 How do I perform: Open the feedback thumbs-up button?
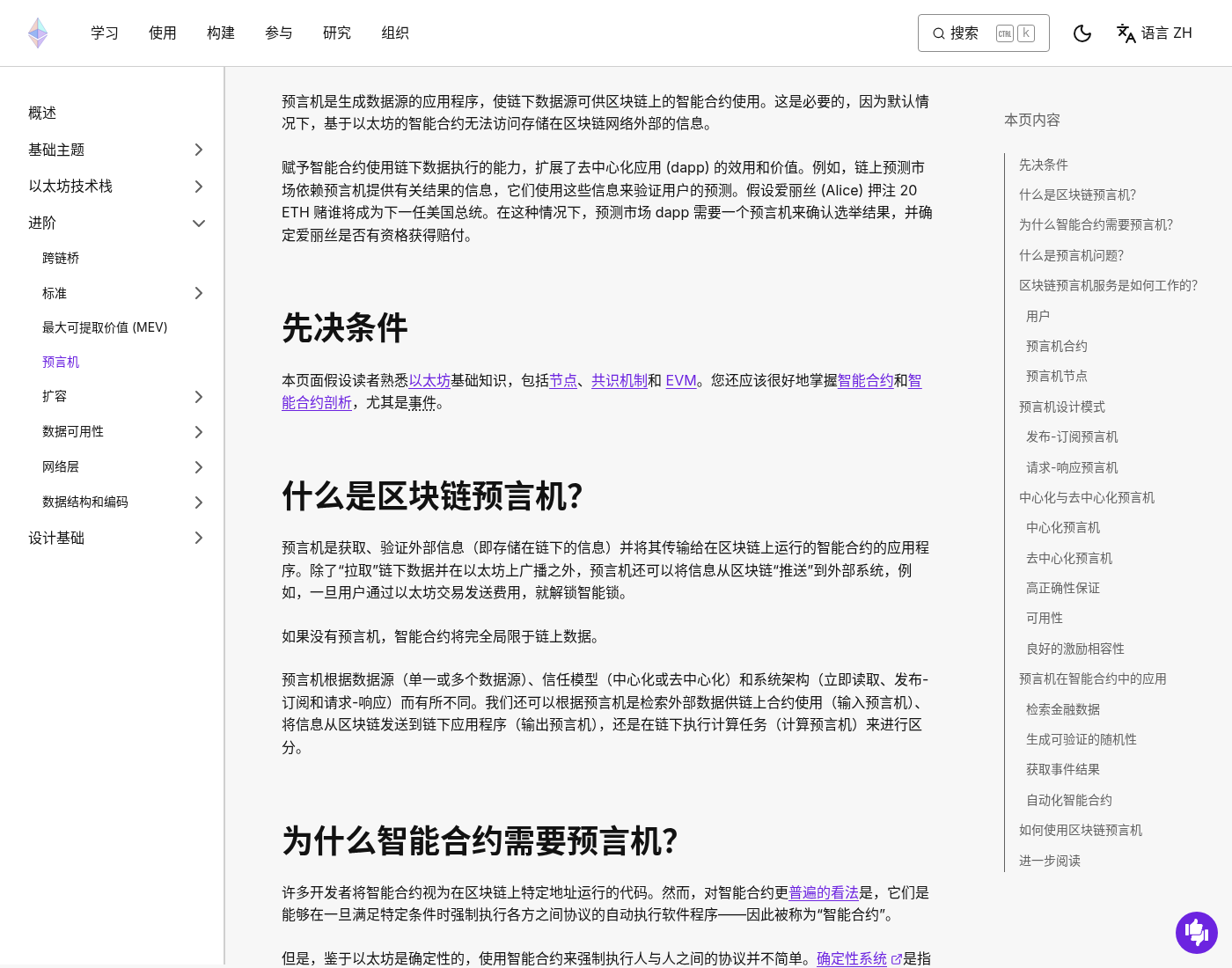pos(1197,932)
